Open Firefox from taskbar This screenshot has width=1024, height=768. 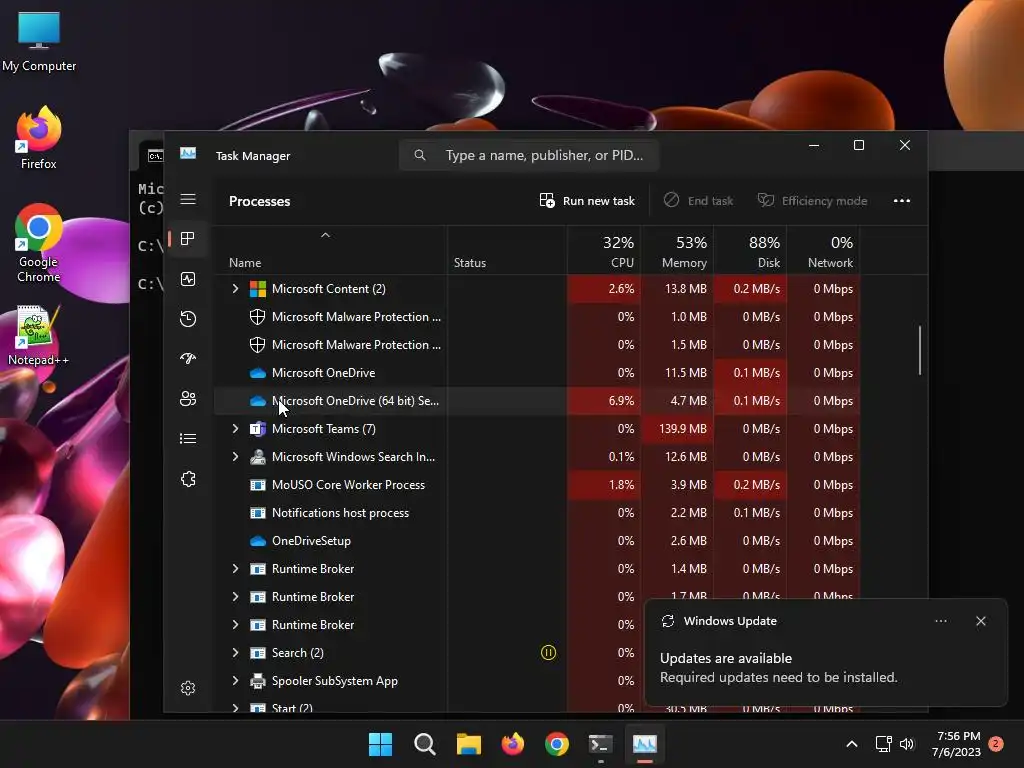[x=513, y=744]
